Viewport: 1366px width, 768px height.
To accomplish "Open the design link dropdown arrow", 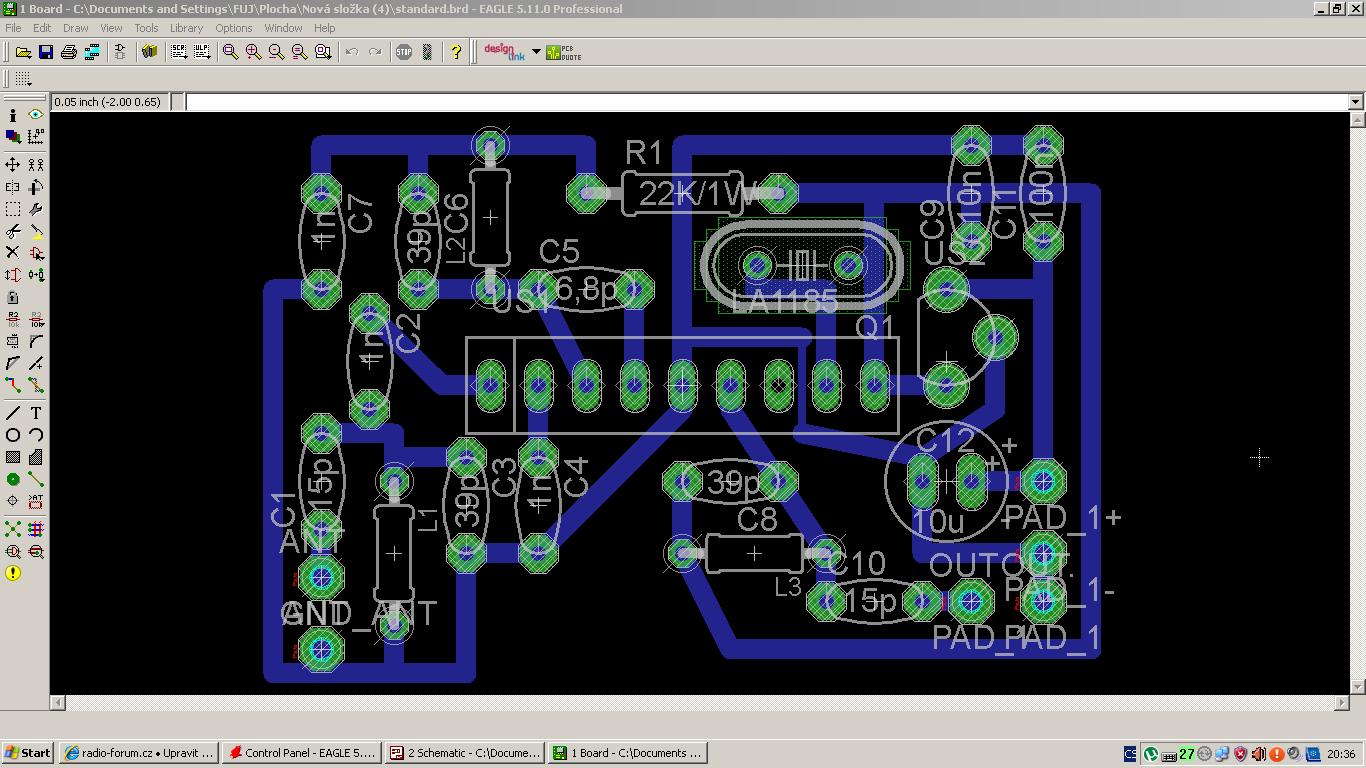I will (x=536, y=52).
